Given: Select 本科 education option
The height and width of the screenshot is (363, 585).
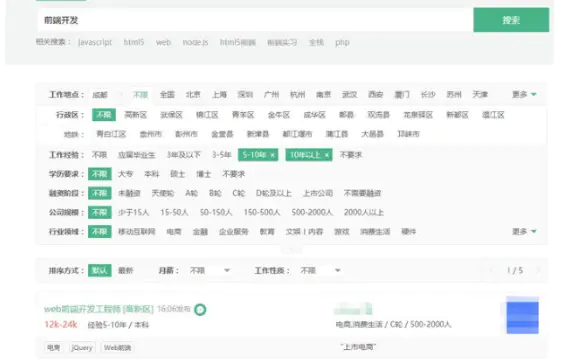Looking at the screenshot, I should coord(151,174).
